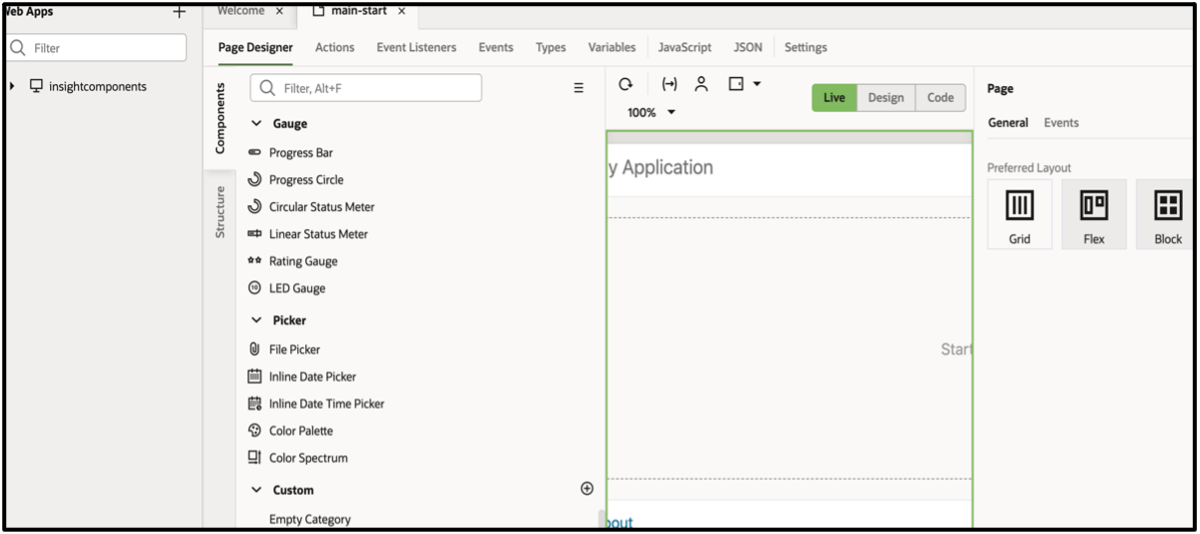Select the General tab in Page panel

1008,123
